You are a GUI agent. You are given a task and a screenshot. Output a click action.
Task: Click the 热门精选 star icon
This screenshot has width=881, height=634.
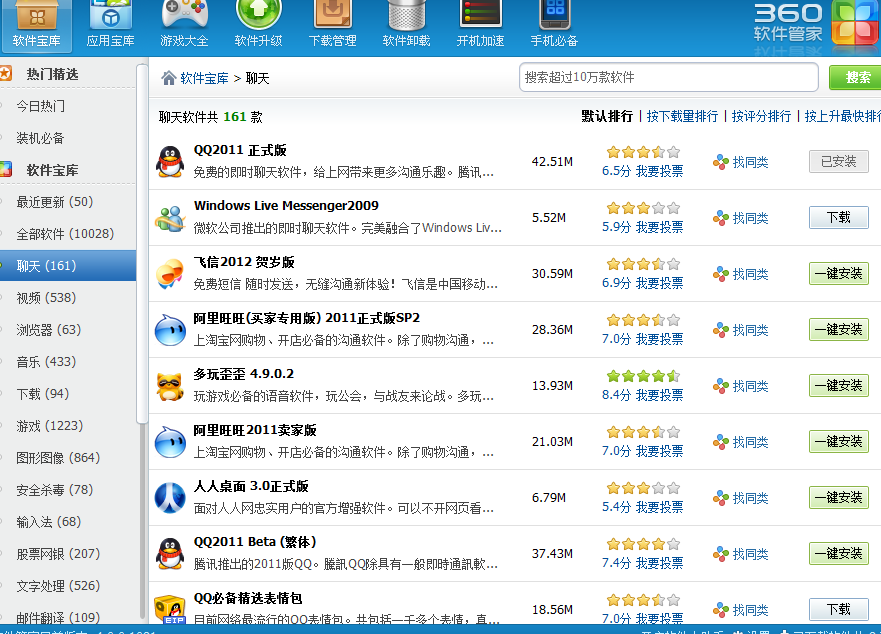(x=5, y=74)
